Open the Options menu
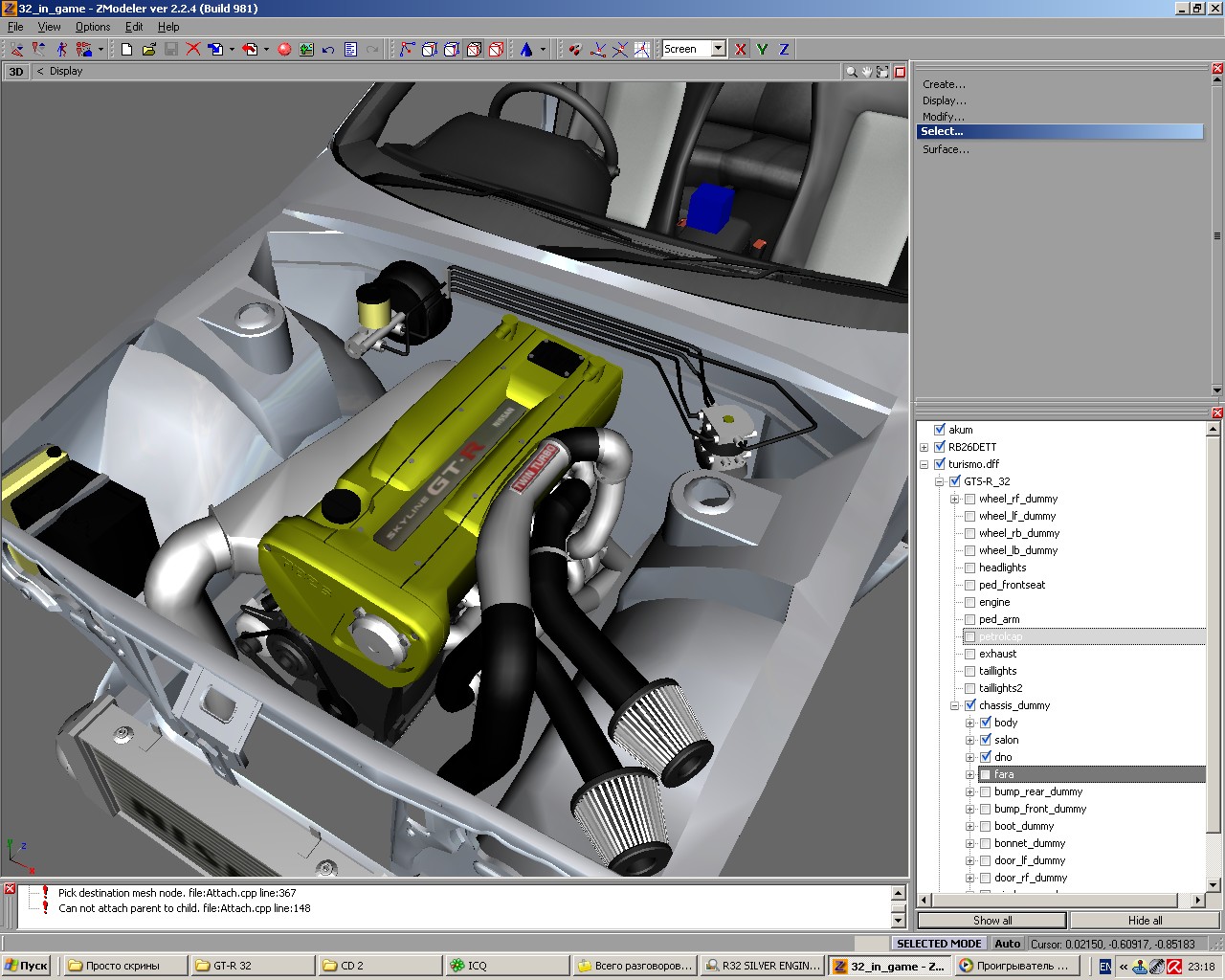 coord(93,27)
